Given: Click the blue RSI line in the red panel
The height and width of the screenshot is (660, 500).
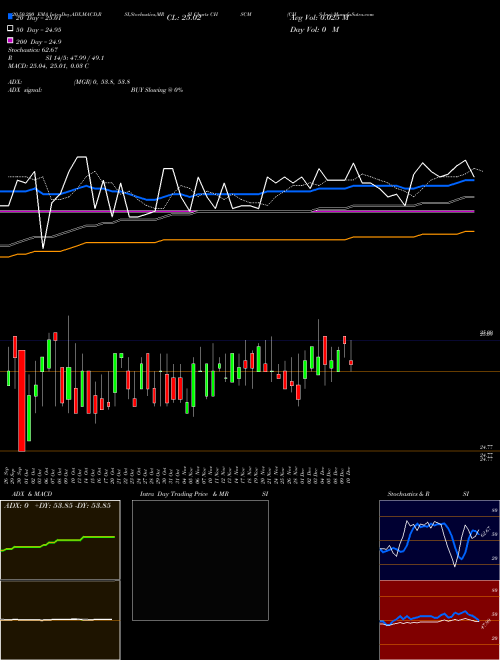Looking at the screenshot, I should [429, 617].
